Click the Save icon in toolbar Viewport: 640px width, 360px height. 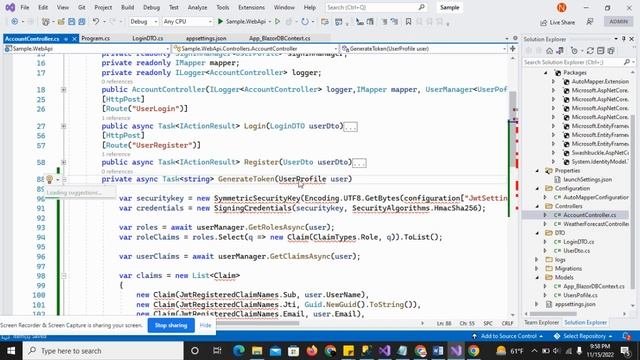[71, 22]
